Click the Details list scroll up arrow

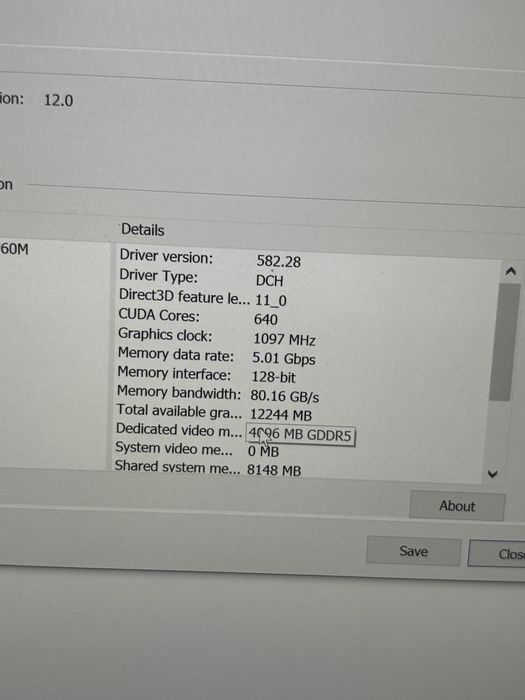(x=511, y=271)
